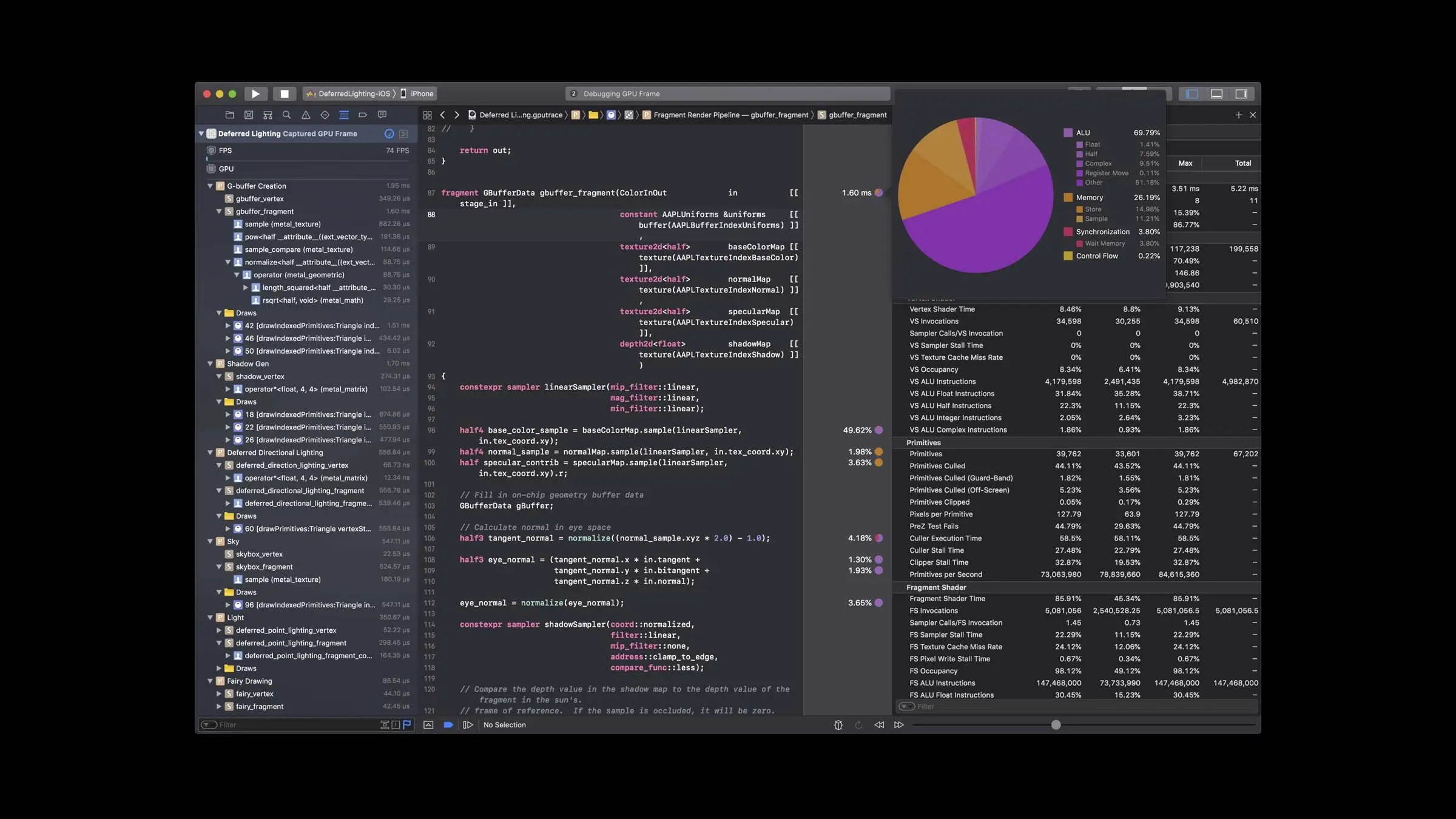Viewport: 1456px width, 819px height.
Task: Click the orange pie marker beside 1.98%
Action: click(878, 452)
